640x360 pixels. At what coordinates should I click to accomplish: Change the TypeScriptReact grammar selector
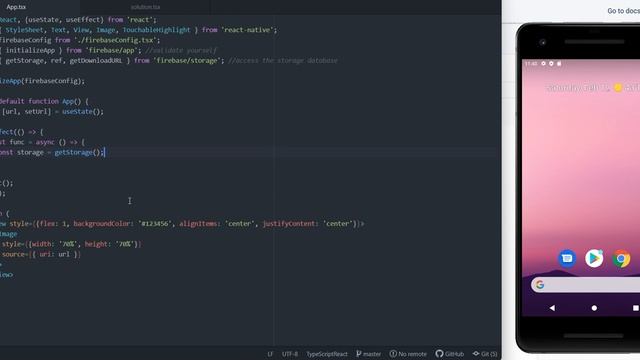(327, 354)
